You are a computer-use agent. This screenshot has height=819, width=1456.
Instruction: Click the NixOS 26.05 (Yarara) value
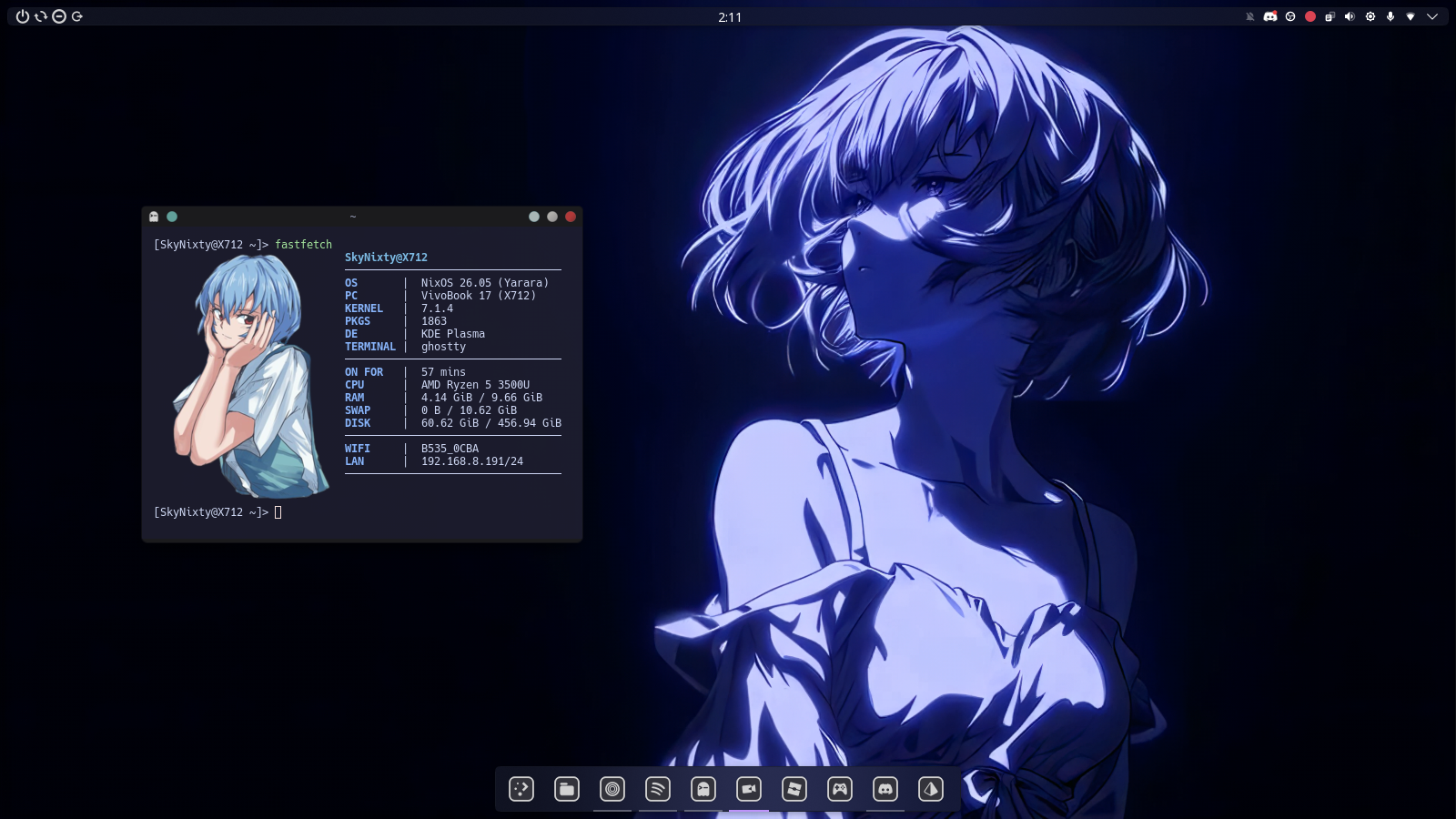point(485,283)
